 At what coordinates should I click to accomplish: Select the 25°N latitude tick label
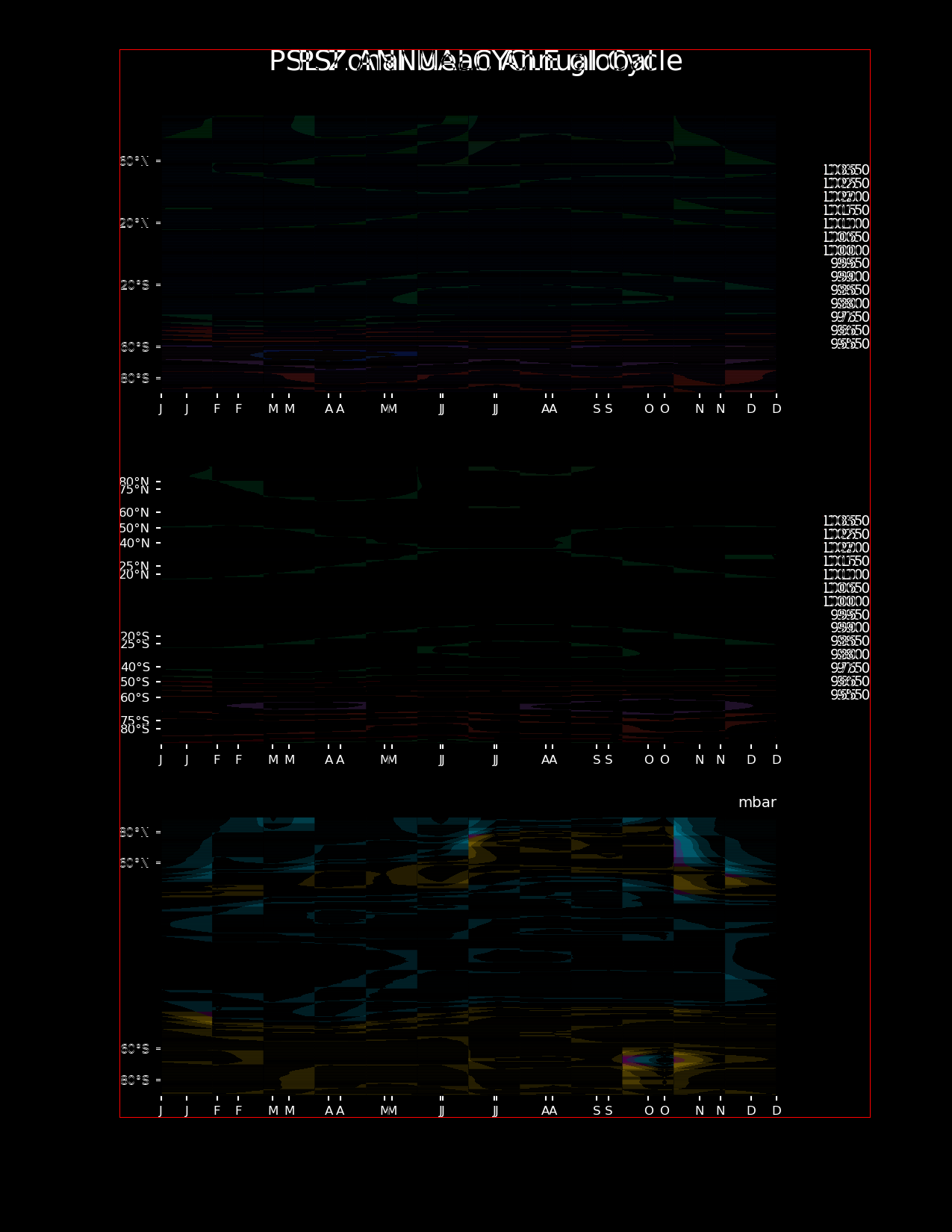134,567
